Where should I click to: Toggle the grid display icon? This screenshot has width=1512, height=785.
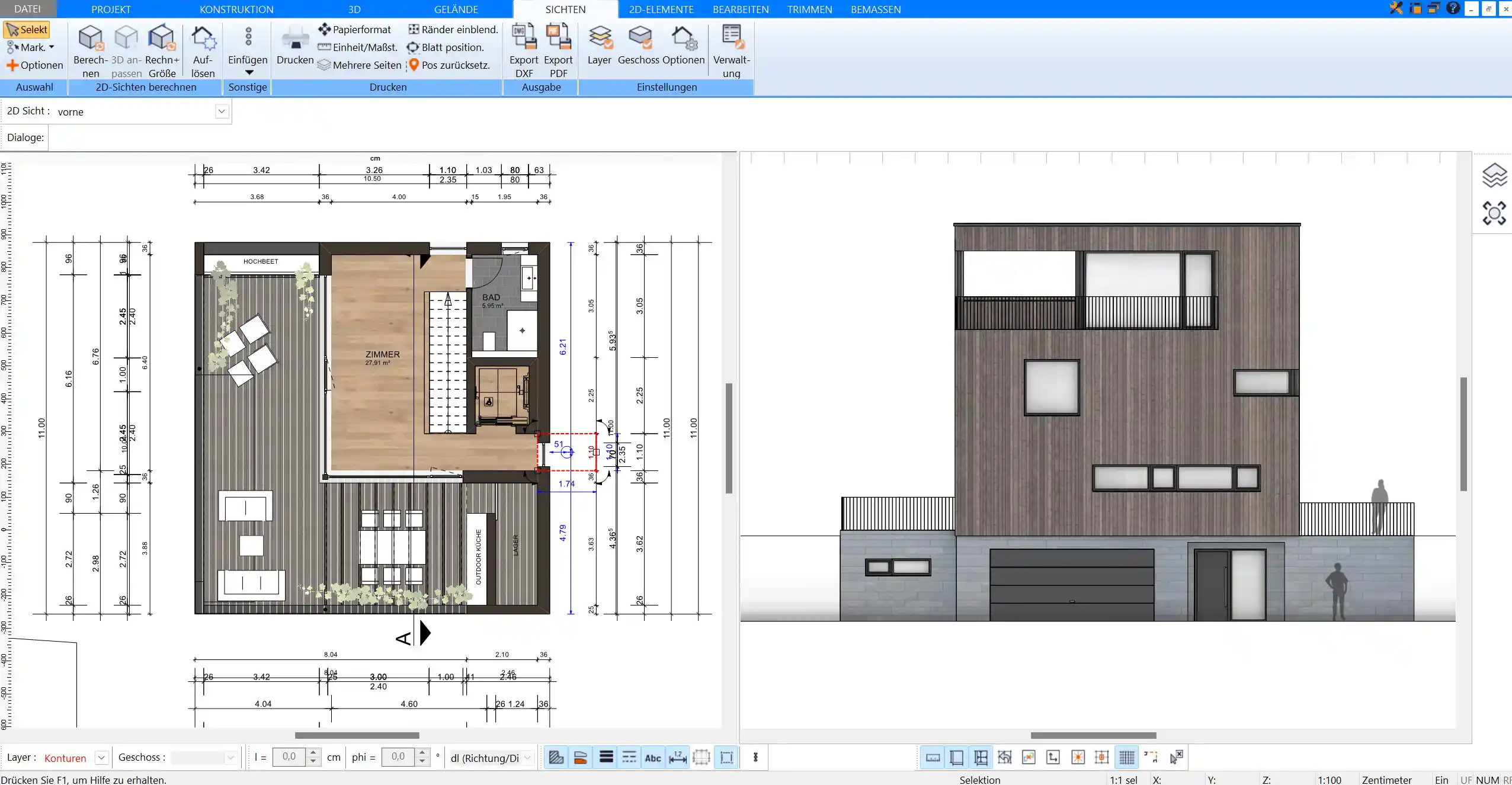click(1127, 757)
